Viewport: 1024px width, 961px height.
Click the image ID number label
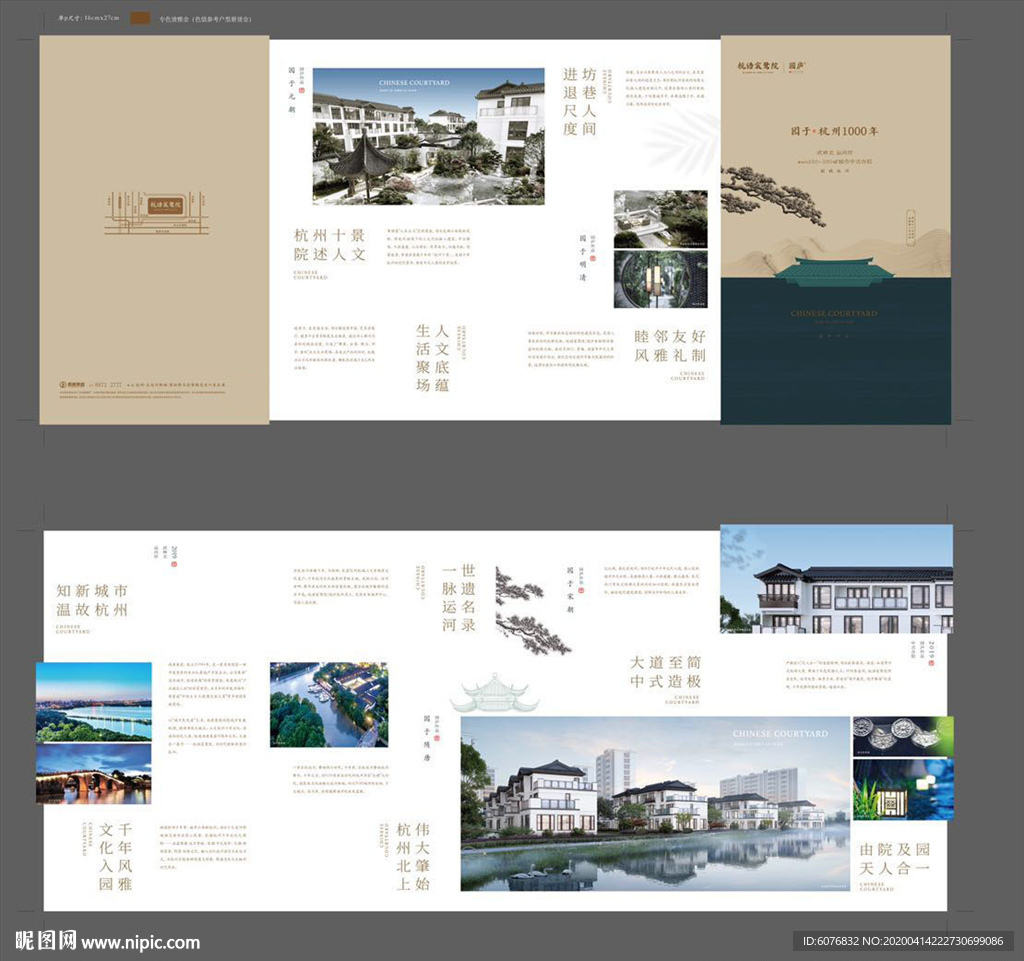click(905, 941)
